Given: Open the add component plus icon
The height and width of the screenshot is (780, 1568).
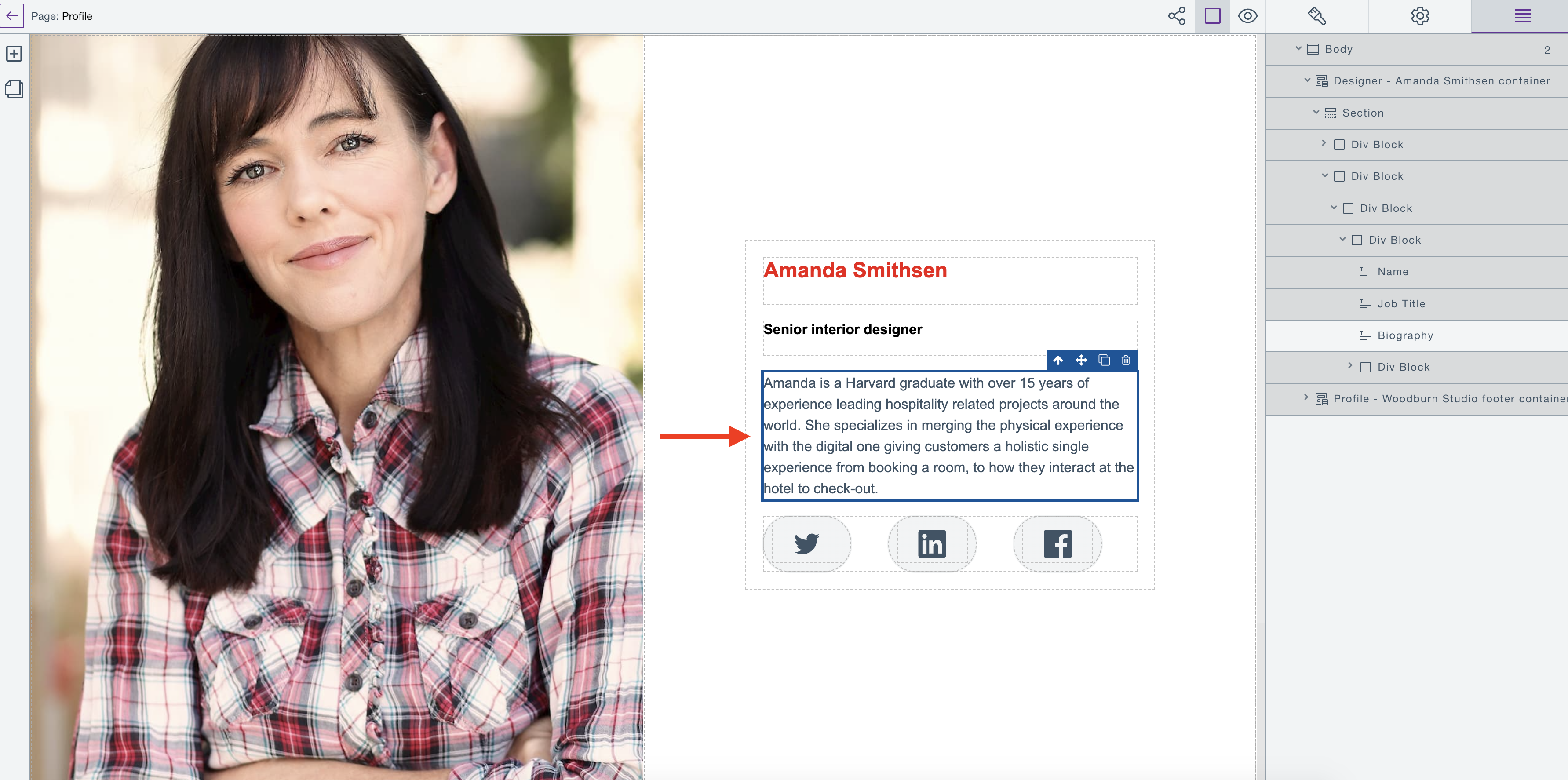Looking at the screenshot, I should tap(13, 54).
